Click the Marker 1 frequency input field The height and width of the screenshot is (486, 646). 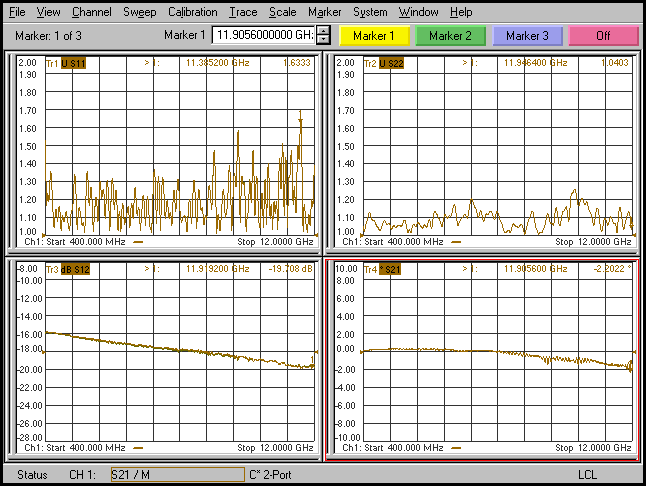coord(263,36)
